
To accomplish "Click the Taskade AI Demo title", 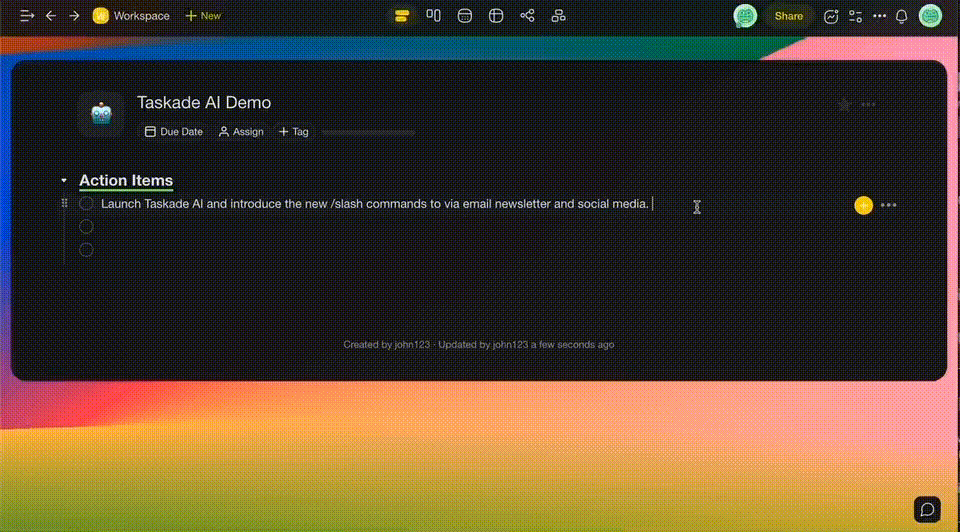I will 204,103.
